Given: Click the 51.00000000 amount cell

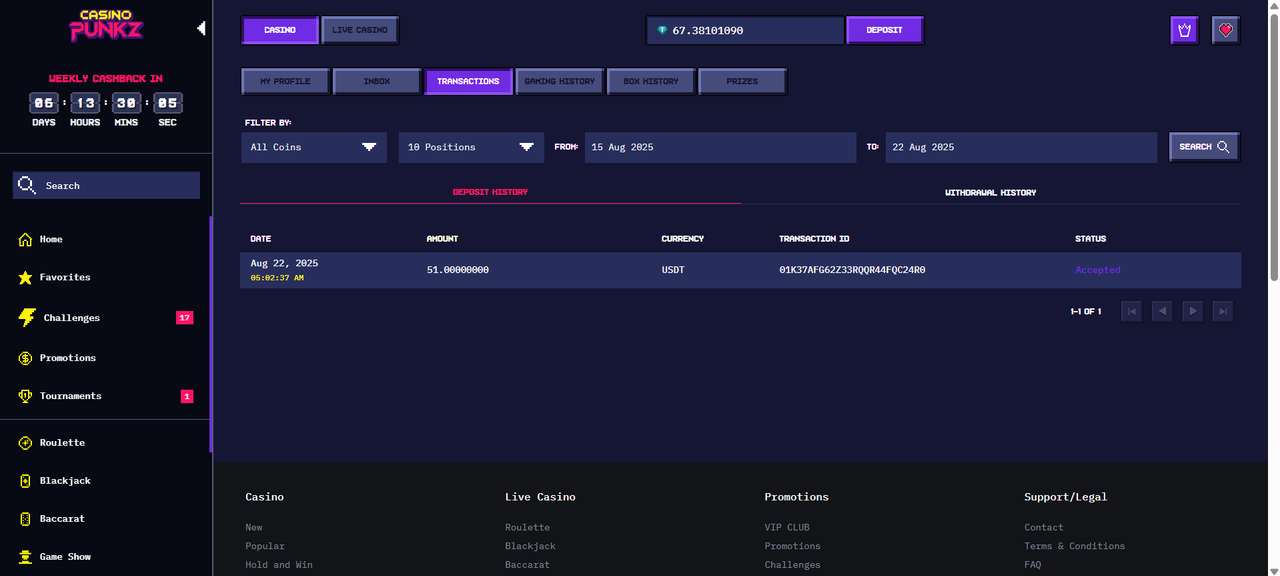Looking at the screenshot, I should (x=458, y=270).
